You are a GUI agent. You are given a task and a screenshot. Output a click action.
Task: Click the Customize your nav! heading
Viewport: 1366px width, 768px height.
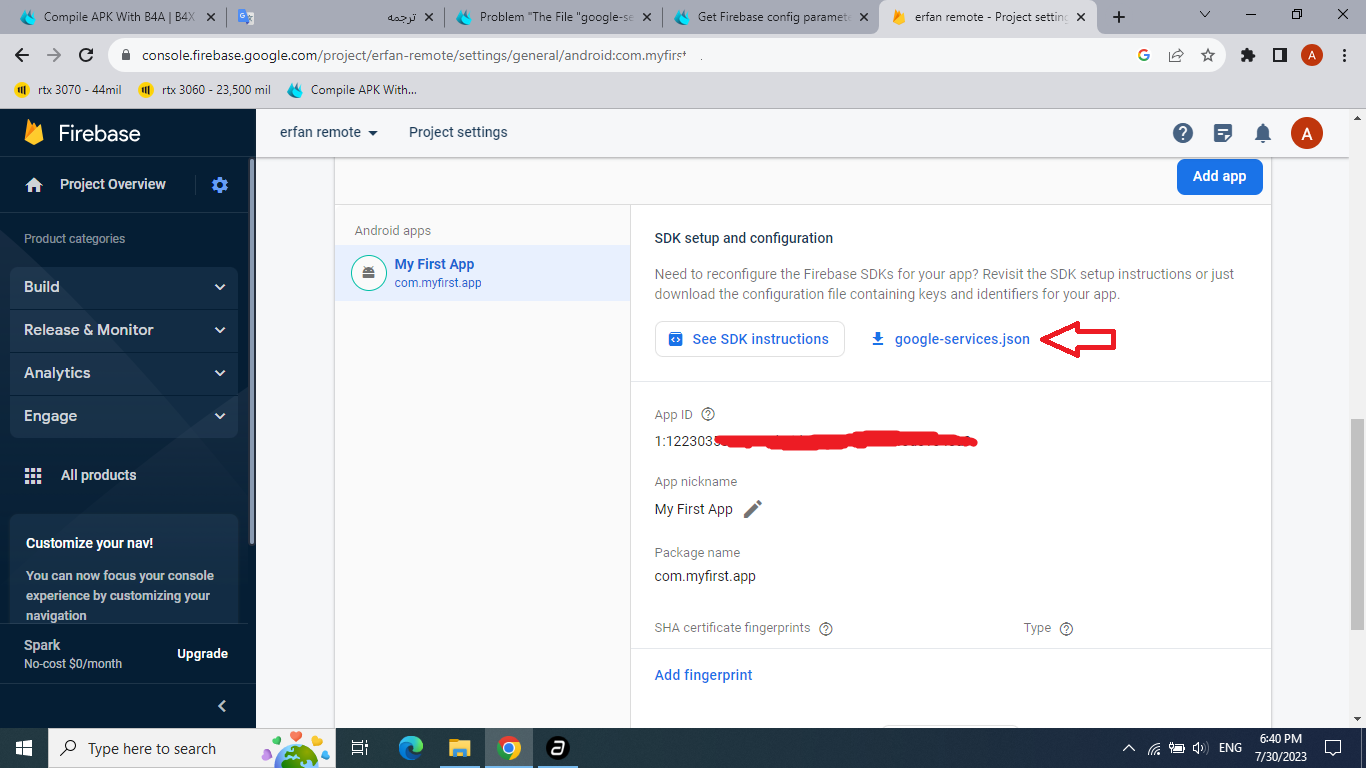[x=90, y=544]
